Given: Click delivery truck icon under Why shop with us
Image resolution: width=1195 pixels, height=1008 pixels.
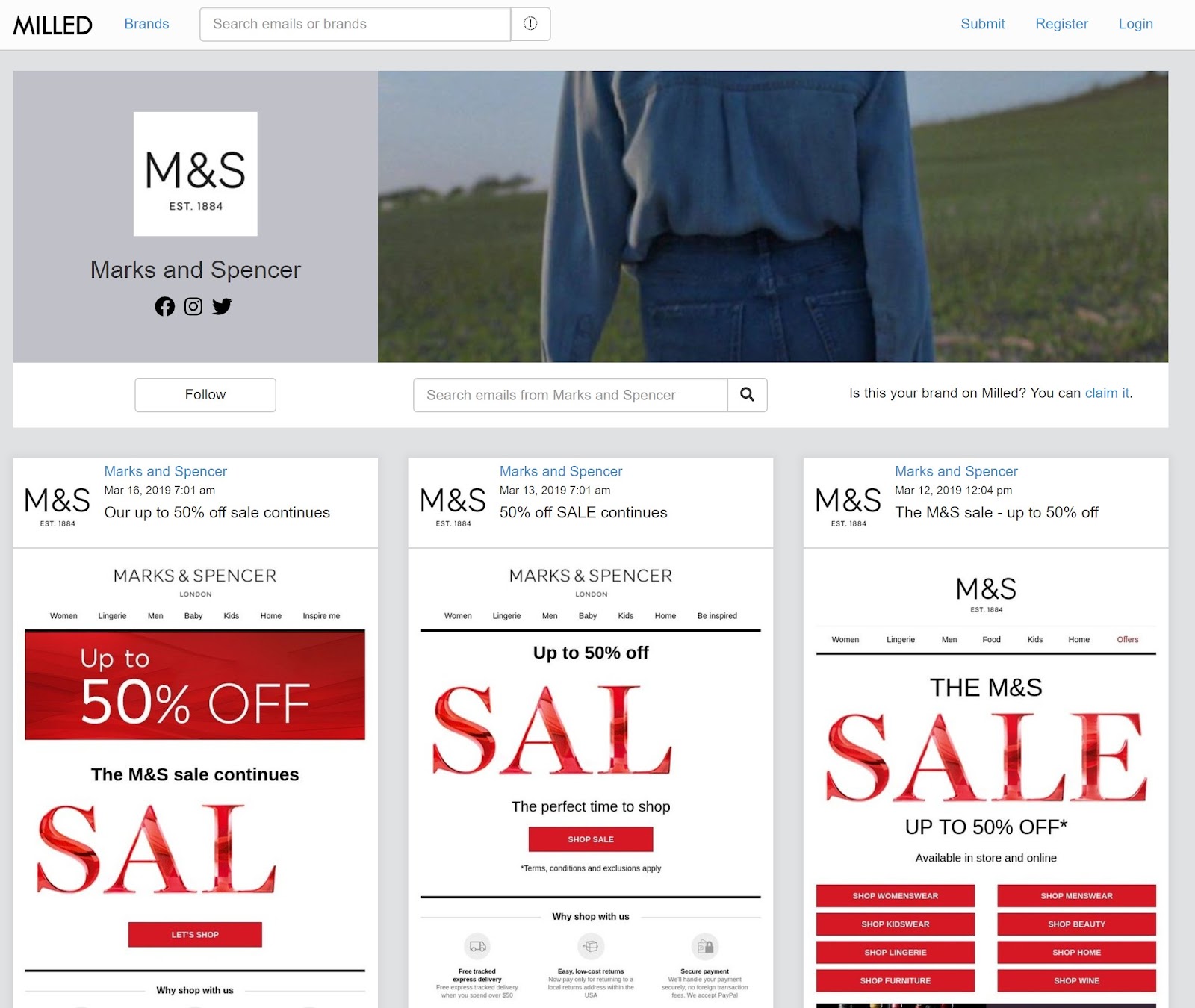Looking at the screenshot, I should 477,947.
